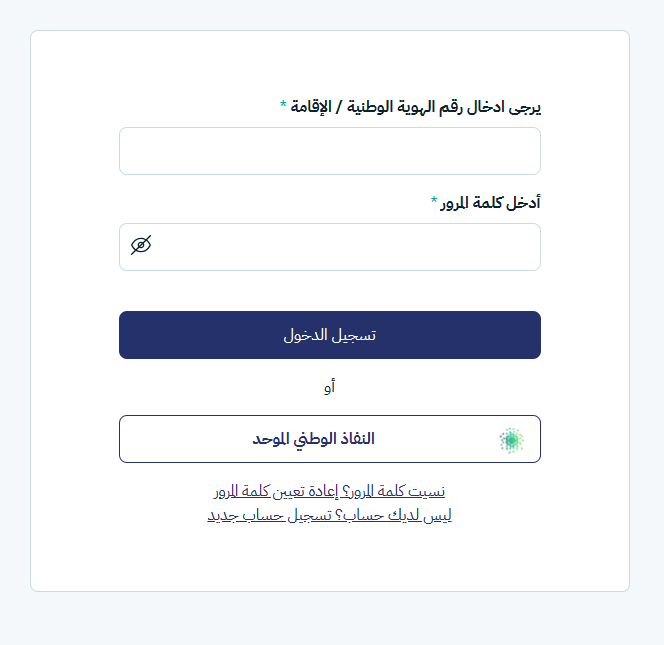Click the ليس لديك حساب؟ link text

(x=399, y=516)
